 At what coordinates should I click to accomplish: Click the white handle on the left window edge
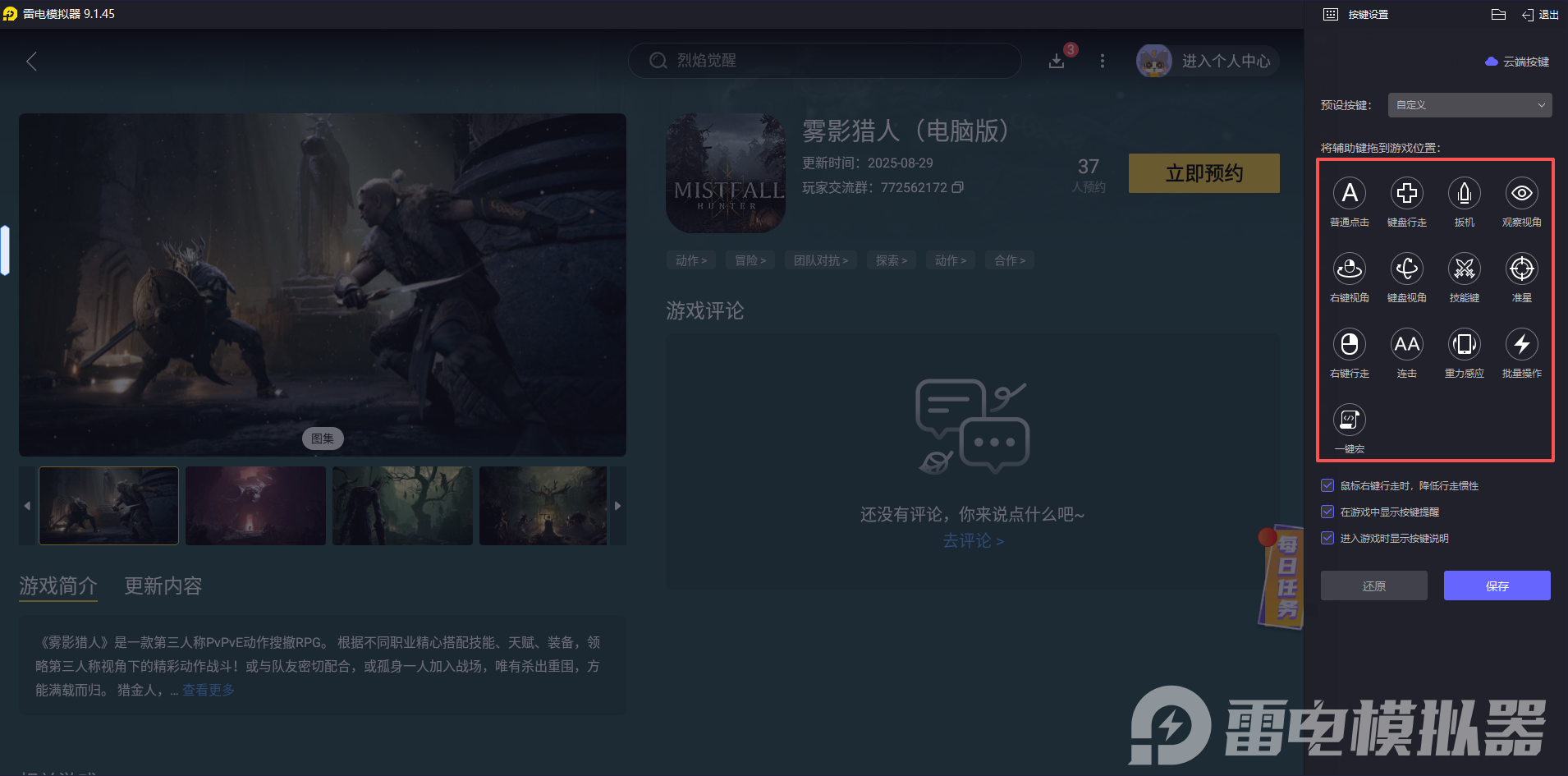tap(5, 250)
